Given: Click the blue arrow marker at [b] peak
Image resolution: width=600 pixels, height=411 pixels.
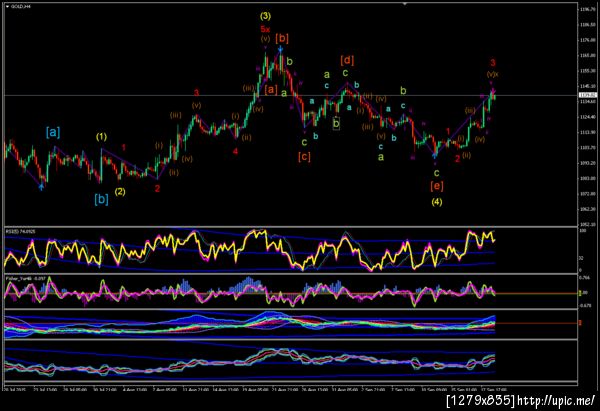Looking at the screenshot, I should point(280,49).
